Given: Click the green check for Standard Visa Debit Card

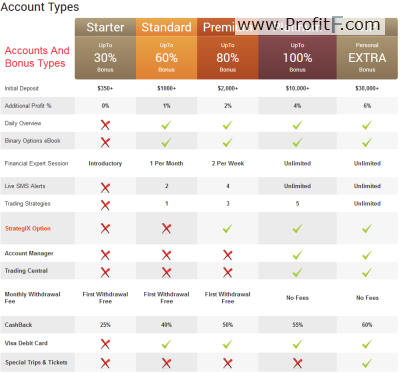Looking at the screenshot, I should pos(166,344).
